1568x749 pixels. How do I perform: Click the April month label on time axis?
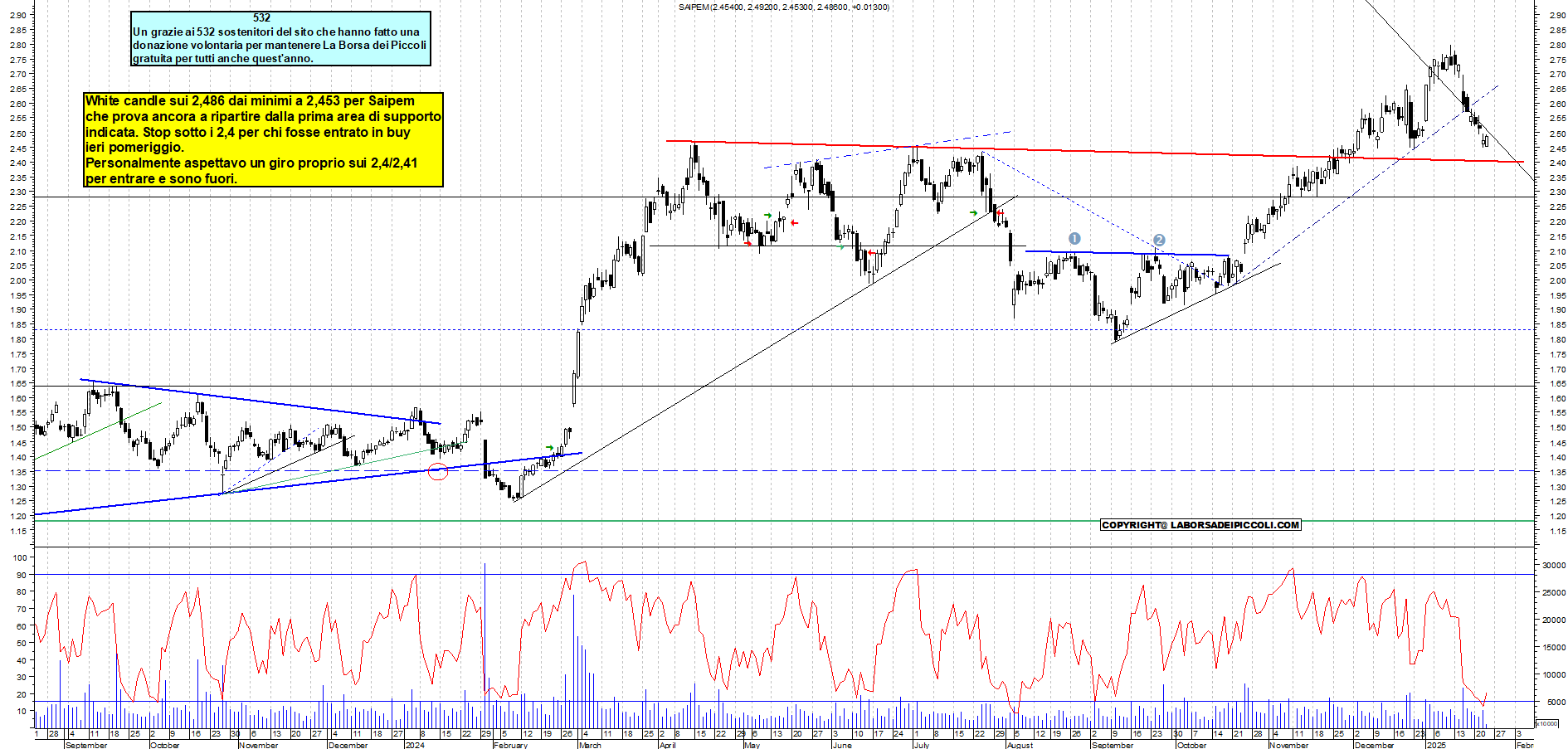(667, 745)
